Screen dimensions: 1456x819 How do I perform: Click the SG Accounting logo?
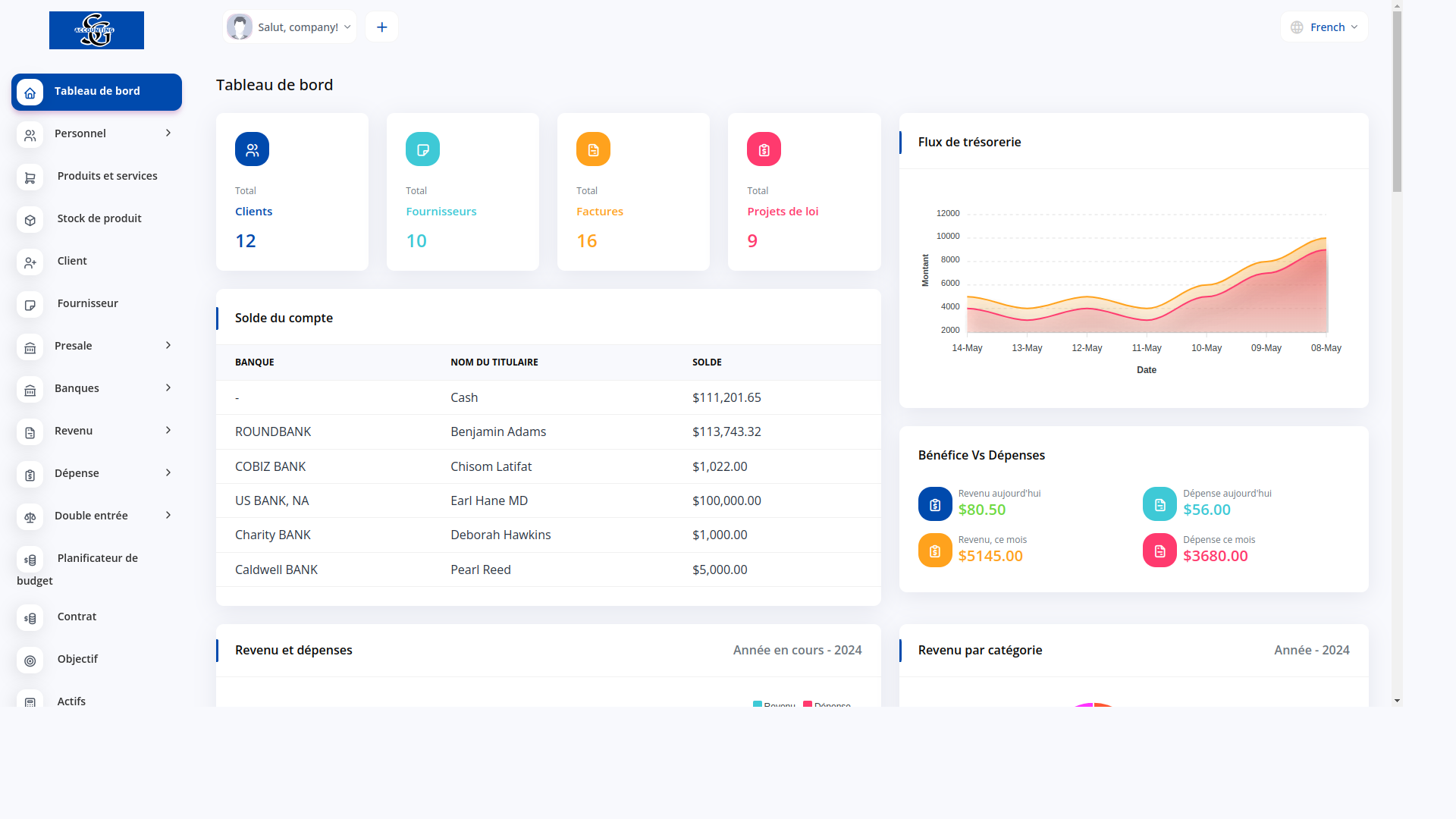click(96, 30)
